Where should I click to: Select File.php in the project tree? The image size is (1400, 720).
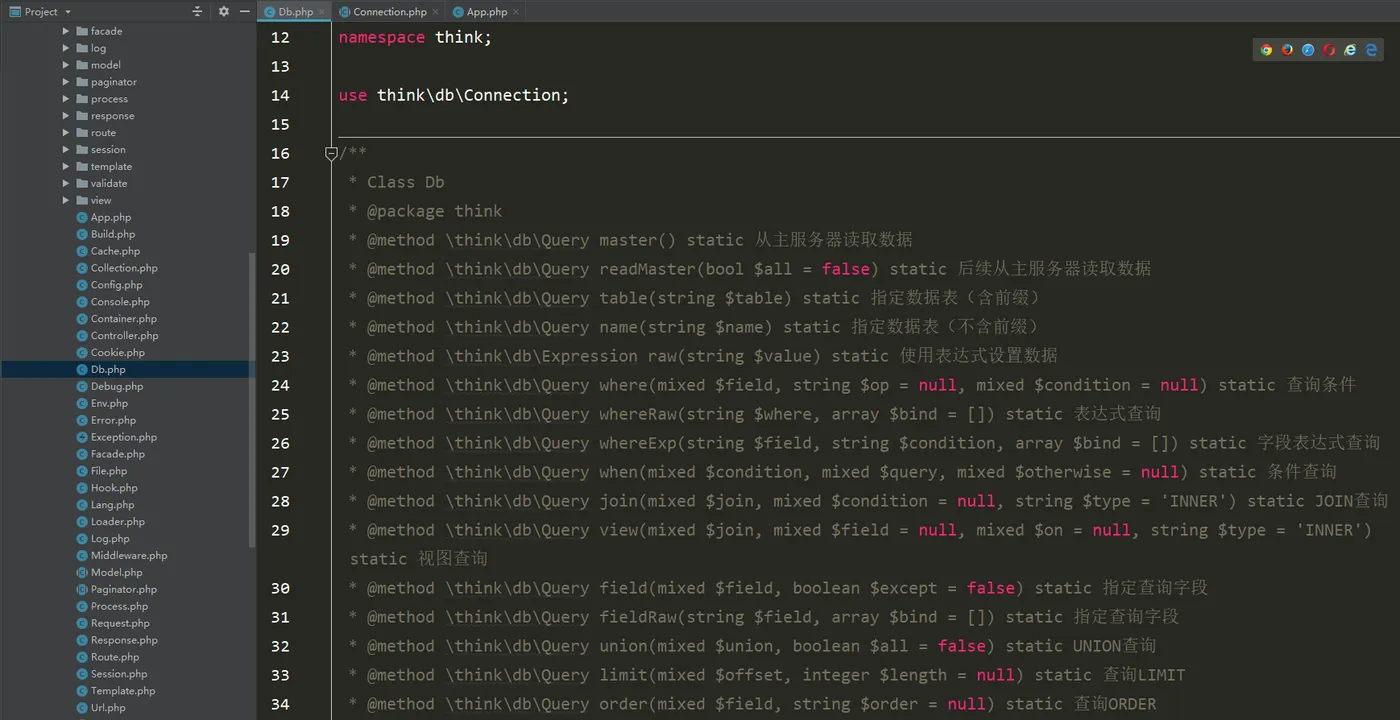point(102,471)
